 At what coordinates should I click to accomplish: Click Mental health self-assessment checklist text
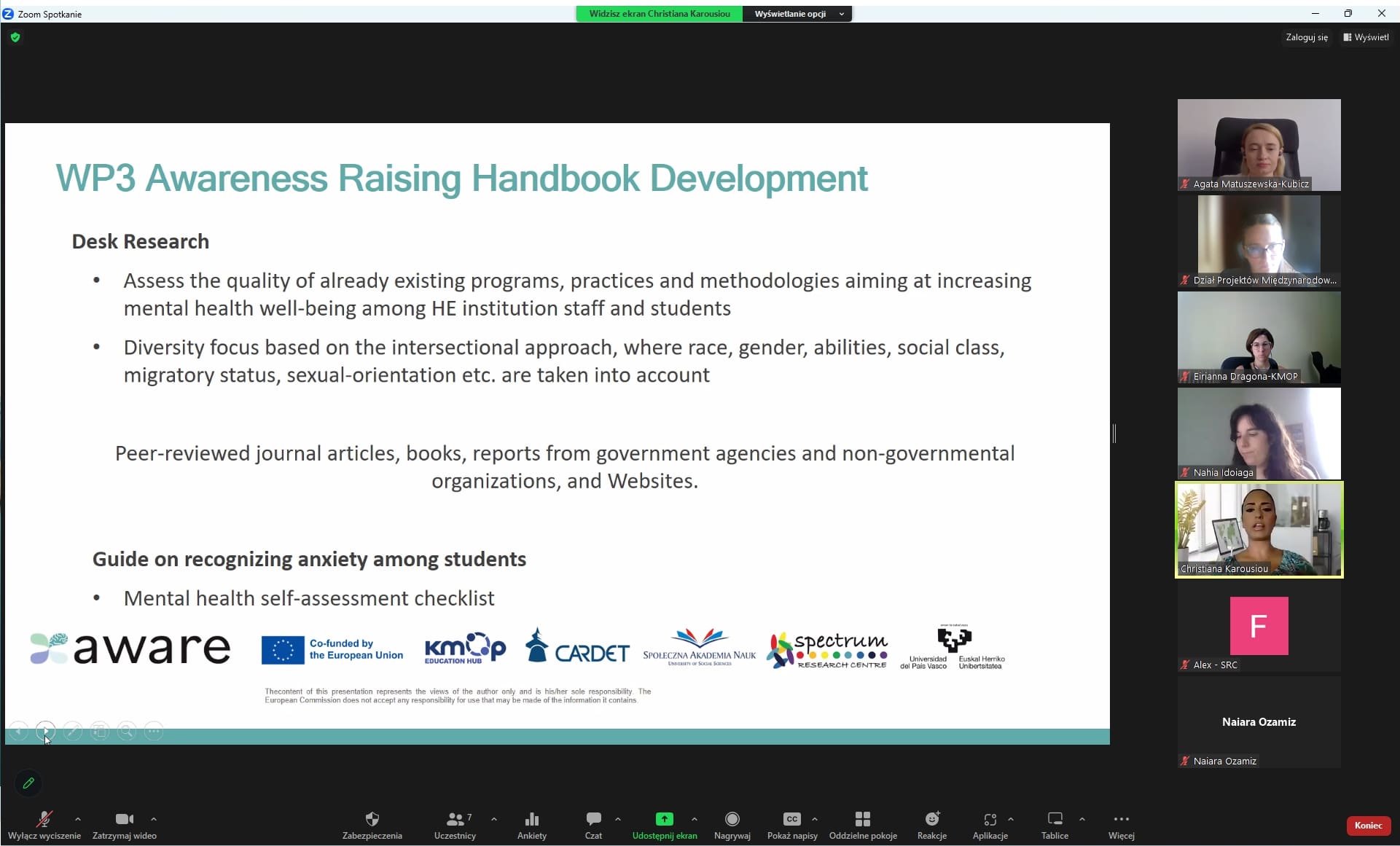pos(309,598)
